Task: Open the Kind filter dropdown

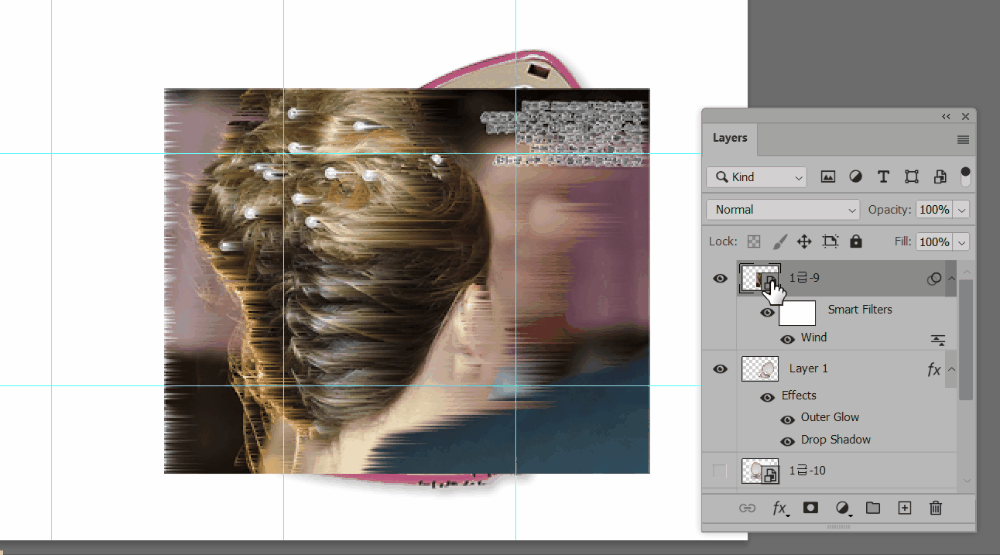Action: (x=756, y=177)
